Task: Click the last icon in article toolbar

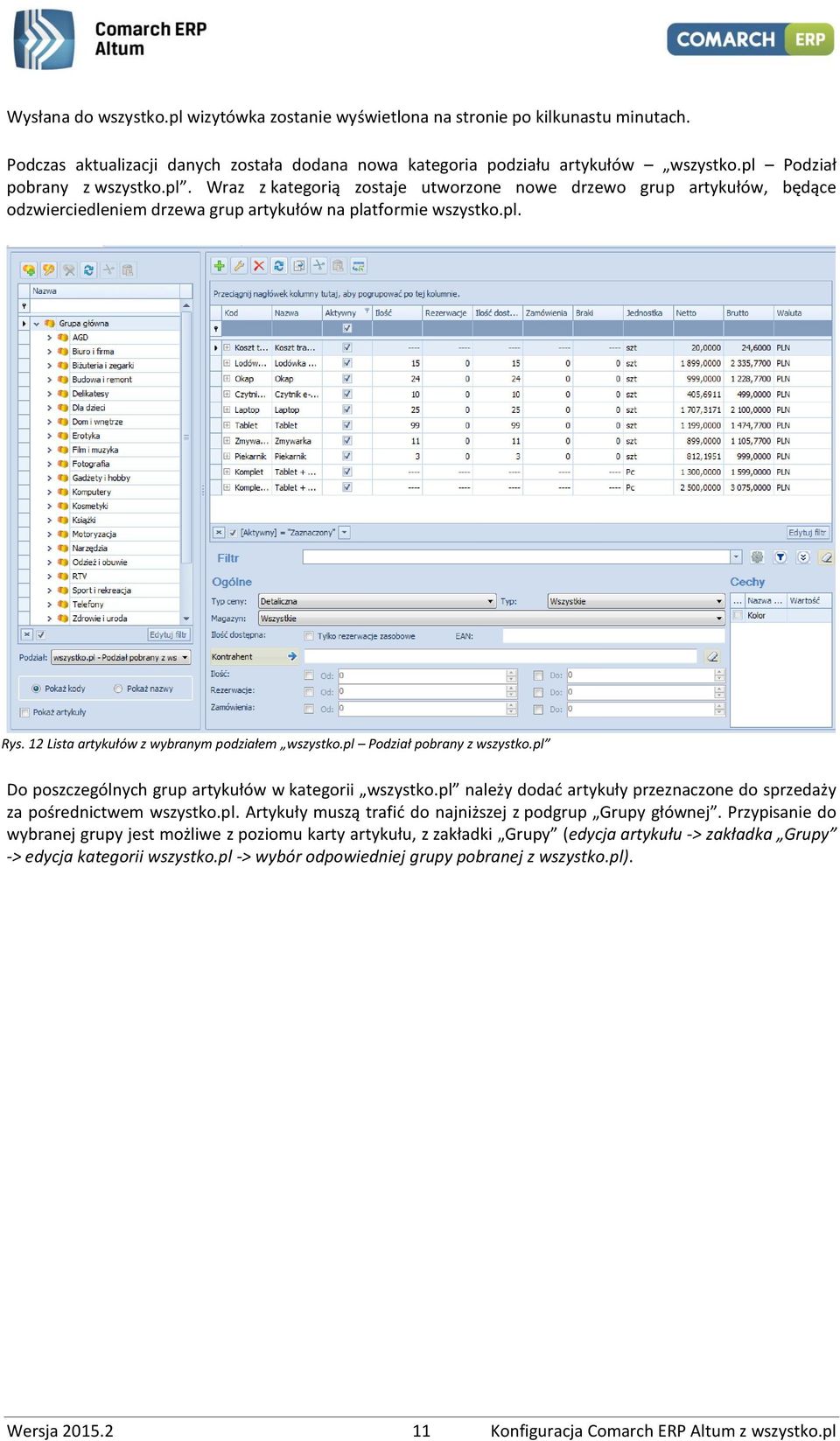Action: tap(359, 265)
